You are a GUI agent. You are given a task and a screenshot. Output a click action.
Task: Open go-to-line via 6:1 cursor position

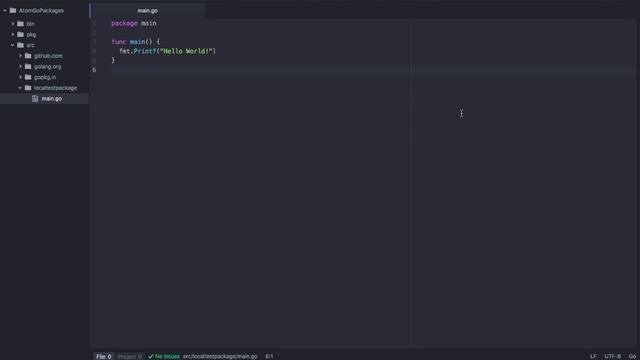[269, 356]
